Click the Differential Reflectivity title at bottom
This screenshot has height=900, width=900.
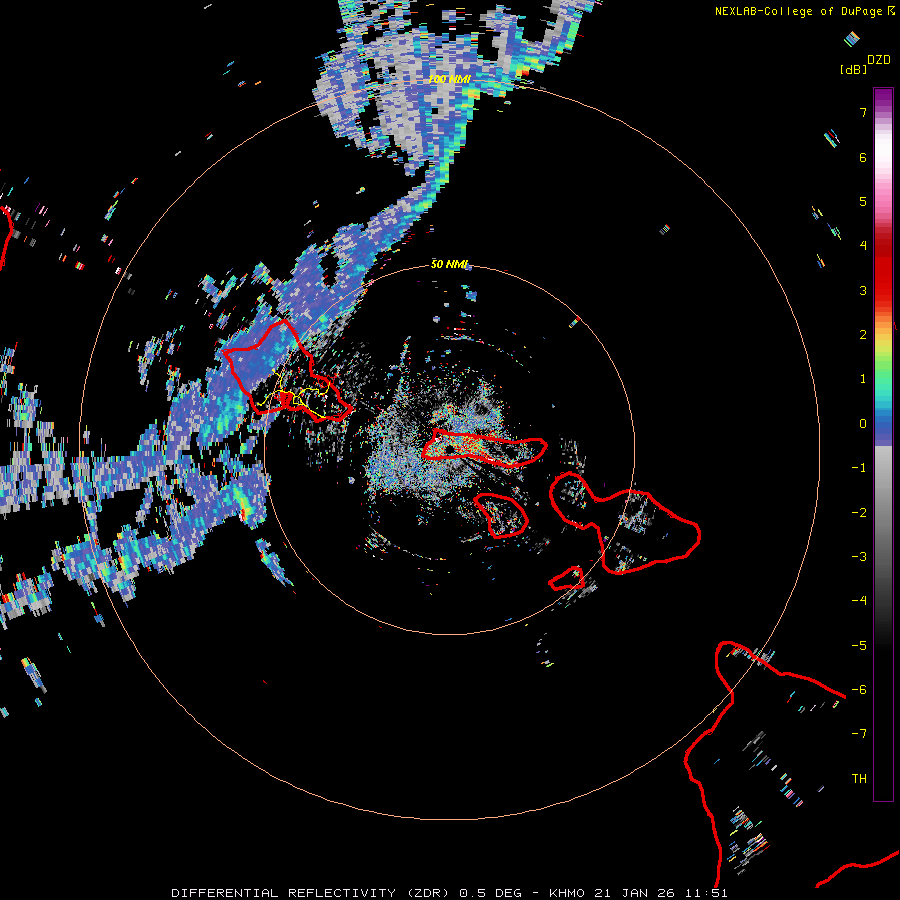tap(449, 893)
